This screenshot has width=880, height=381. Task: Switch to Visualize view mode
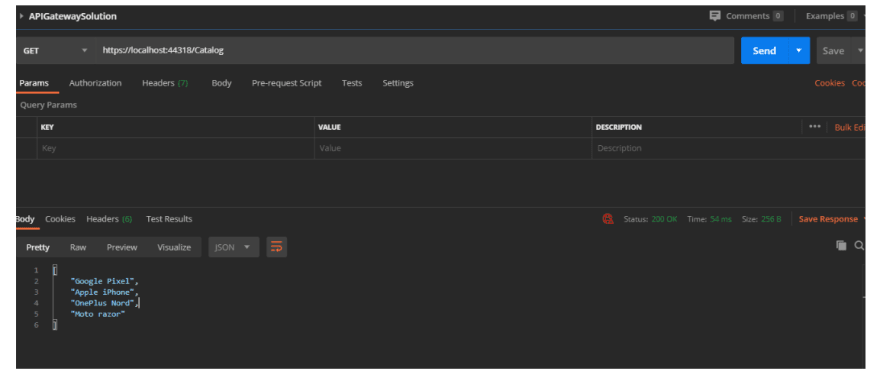point(174,247)
